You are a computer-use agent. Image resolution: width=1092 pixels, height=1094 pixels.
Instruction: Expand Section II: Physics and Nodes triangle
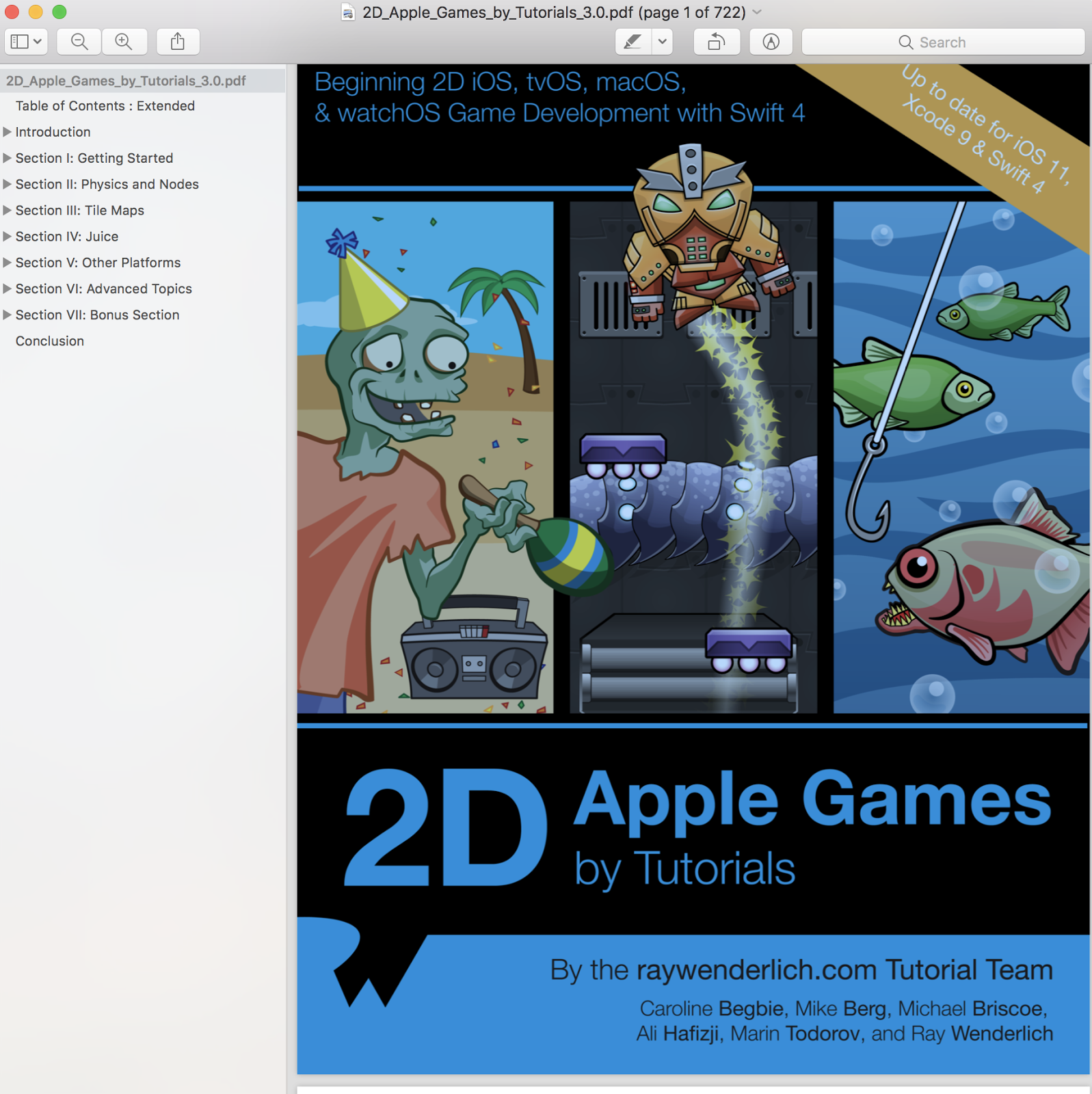(8, 184)
